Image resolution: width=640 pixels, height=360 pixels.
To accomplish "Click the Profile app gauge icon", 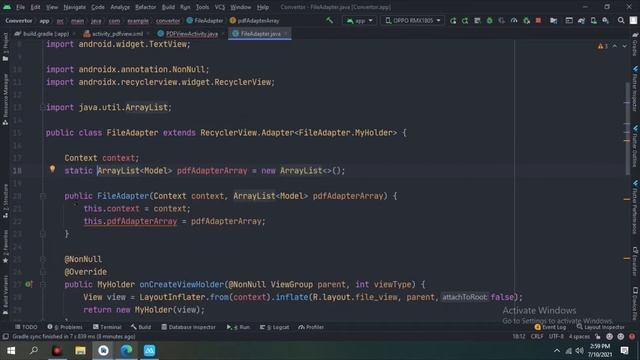I will click(x=514, y=20).
